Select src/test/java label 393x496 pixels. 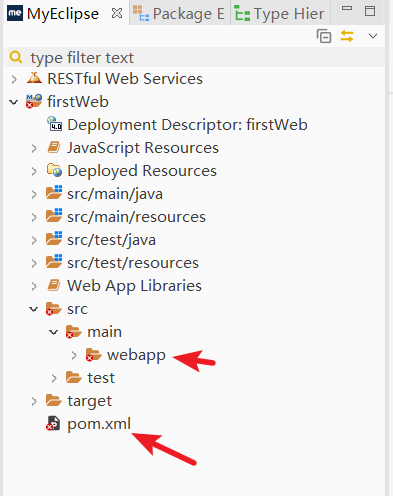click(112, 240)
